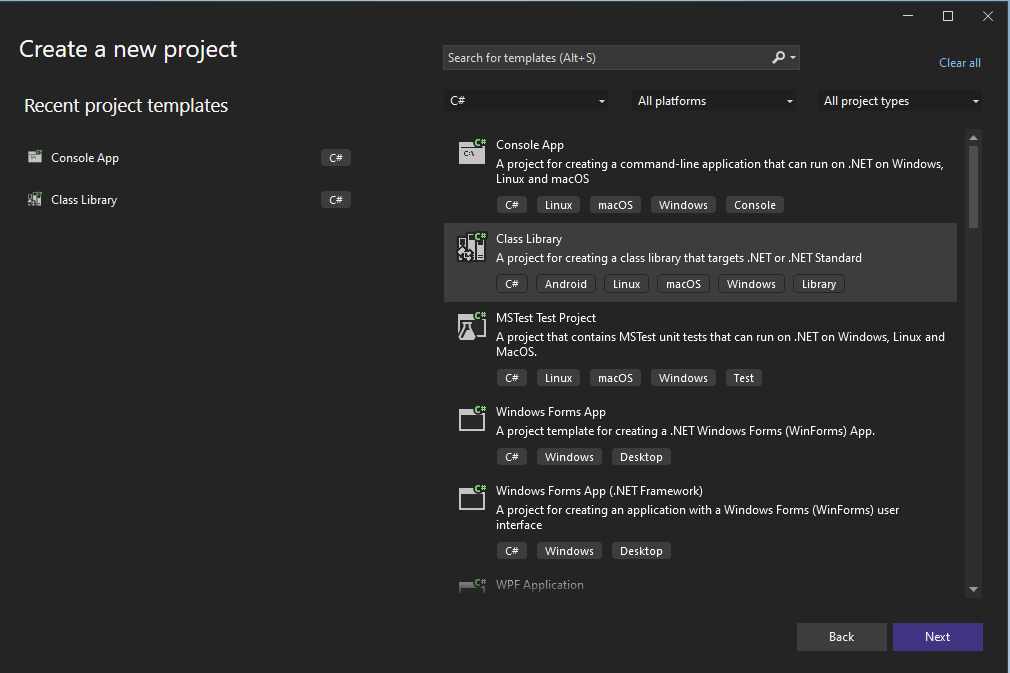The height and width of the screenshot is (673, 1010).
Task: Click the Class Library template icon
Action: click(472, 247)
